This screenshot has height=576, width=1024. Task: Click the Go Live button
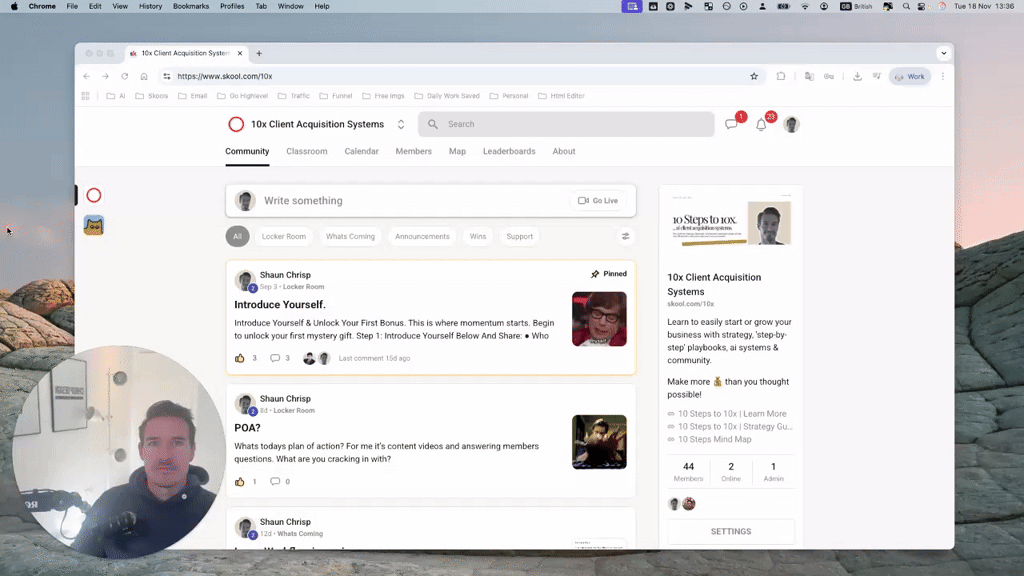[x=598, y=200]
